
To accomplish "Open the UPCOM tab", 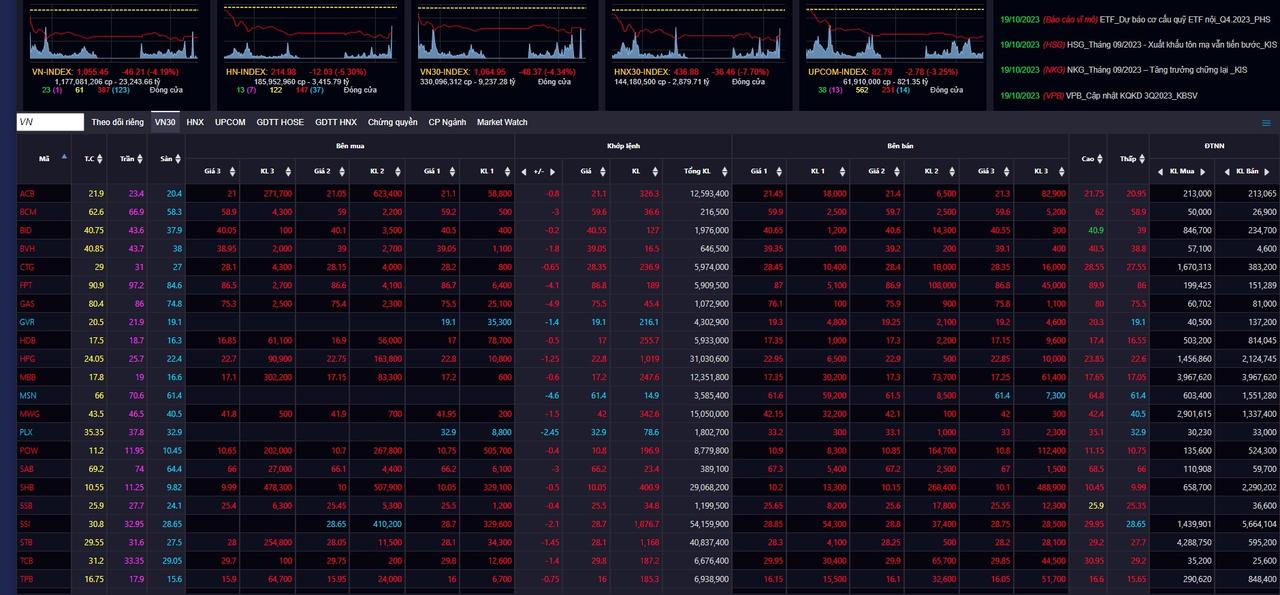I will pyautogui.click(x=230, y=122).
